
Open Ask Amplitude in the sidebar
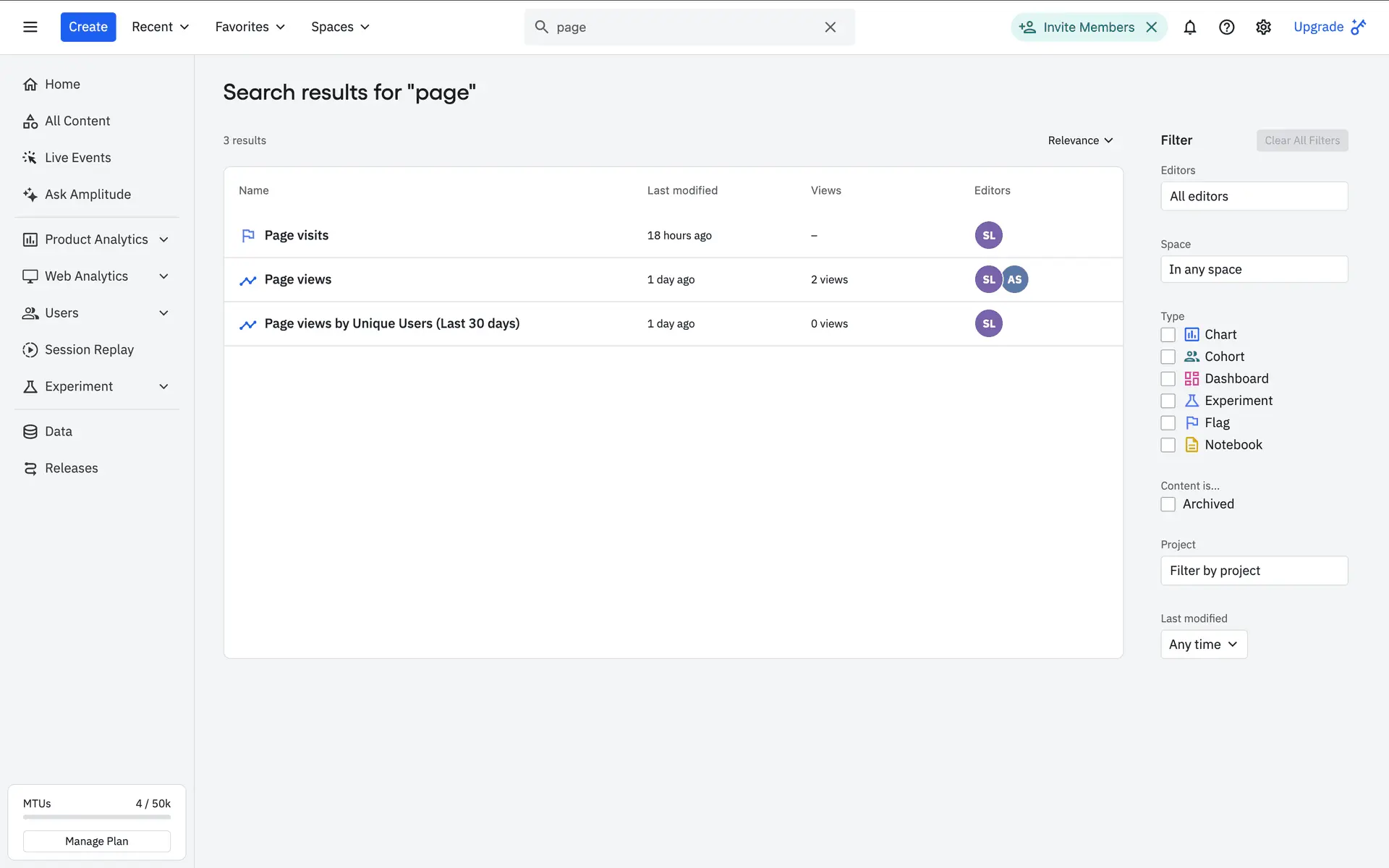(88, 194)
